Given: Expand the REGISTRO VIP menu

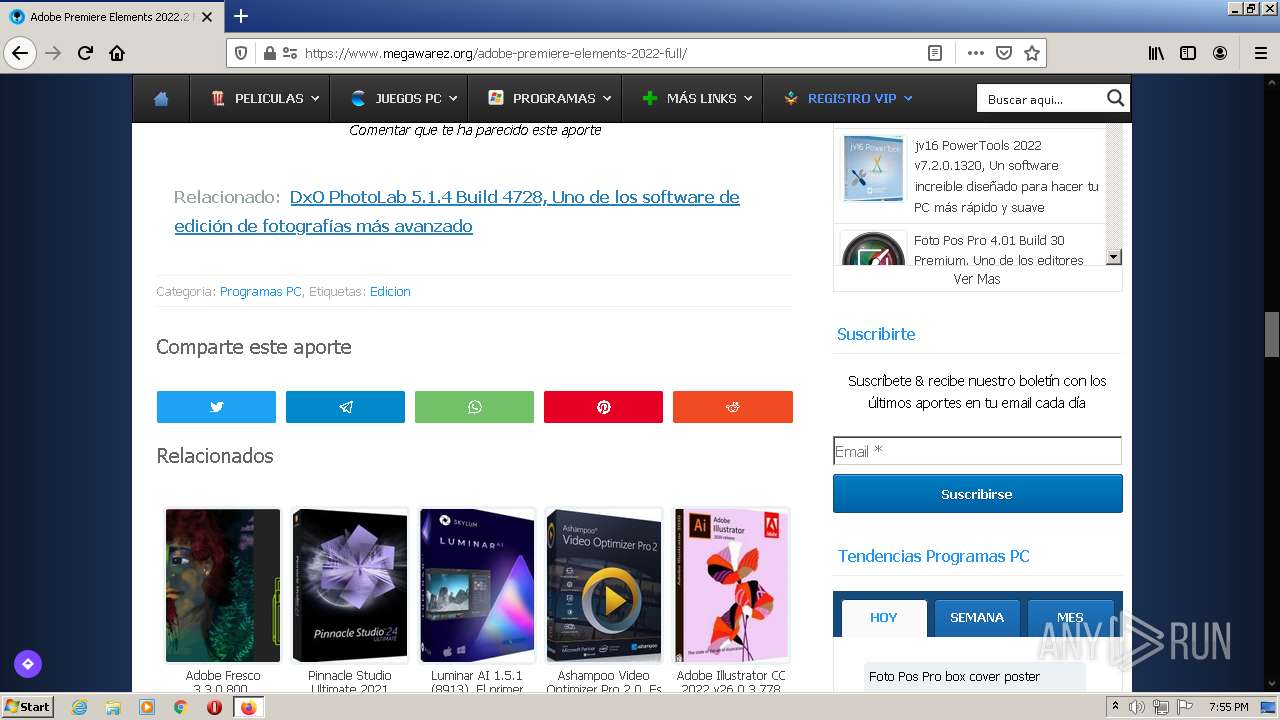Looking at the screenshot, I should tap(848, 99).
